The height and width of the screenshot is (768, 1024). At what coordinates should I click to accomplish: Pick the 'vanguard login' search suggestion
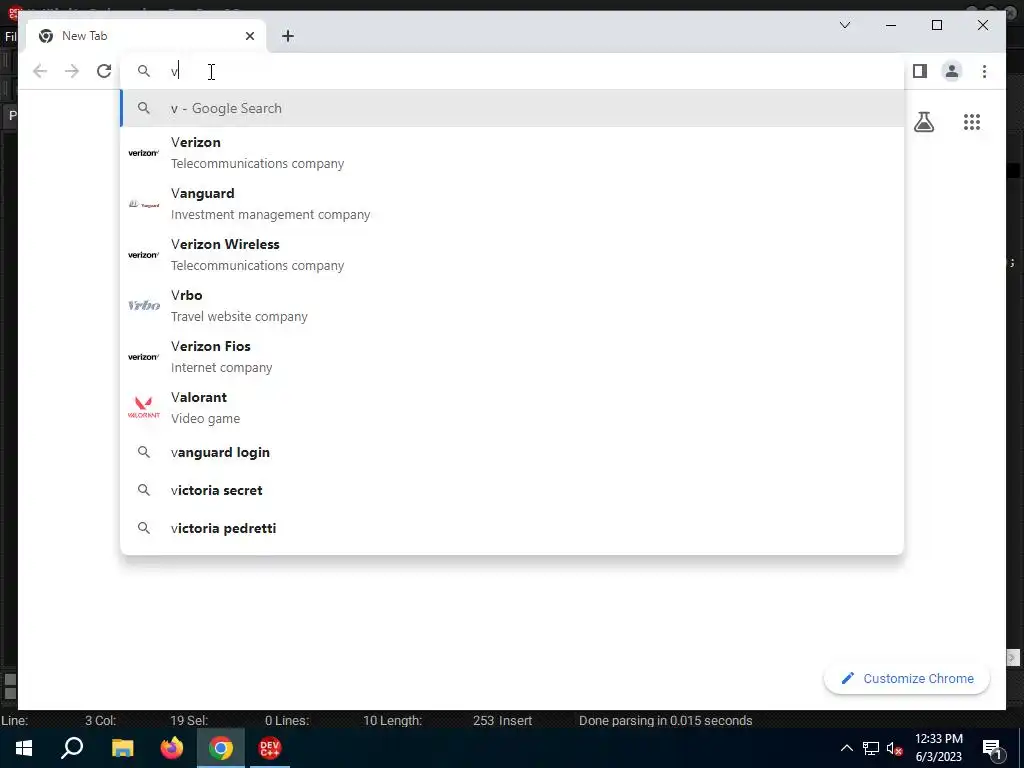click(512, 453)
